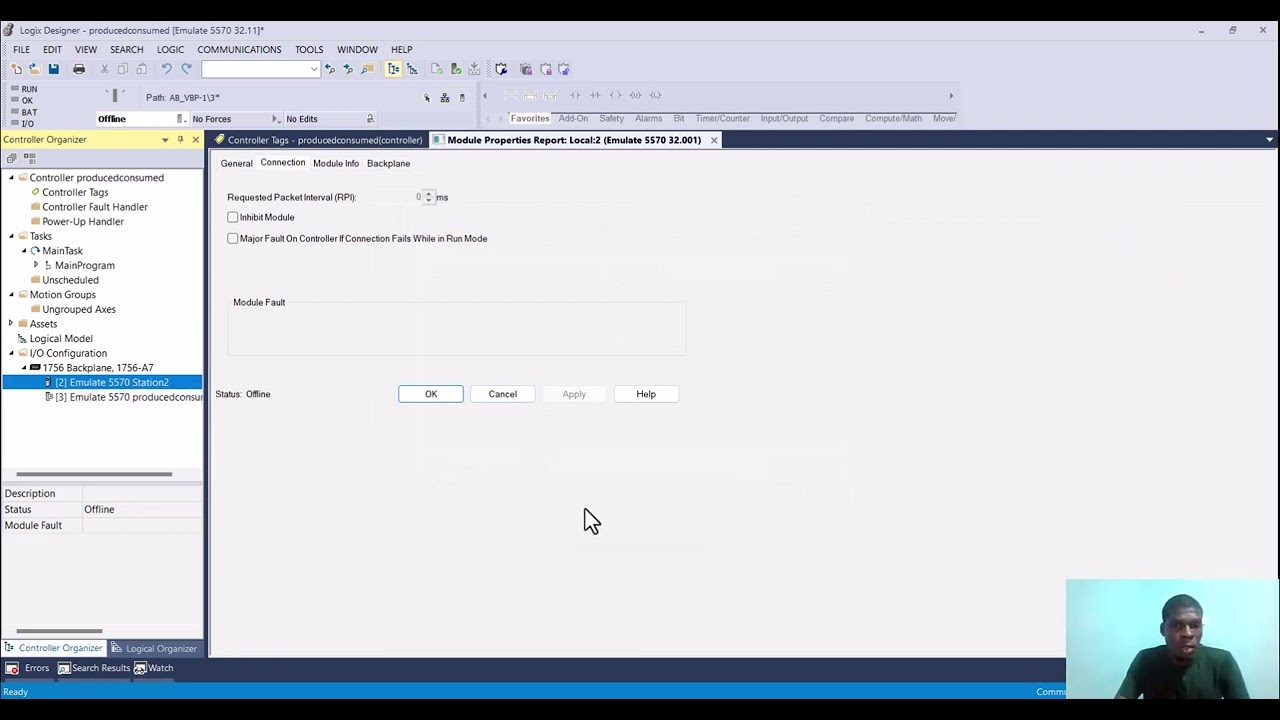The width and height of the screenshot is (1280, 720).
Task: Select the Logical Model tree item
Action: 61,339
